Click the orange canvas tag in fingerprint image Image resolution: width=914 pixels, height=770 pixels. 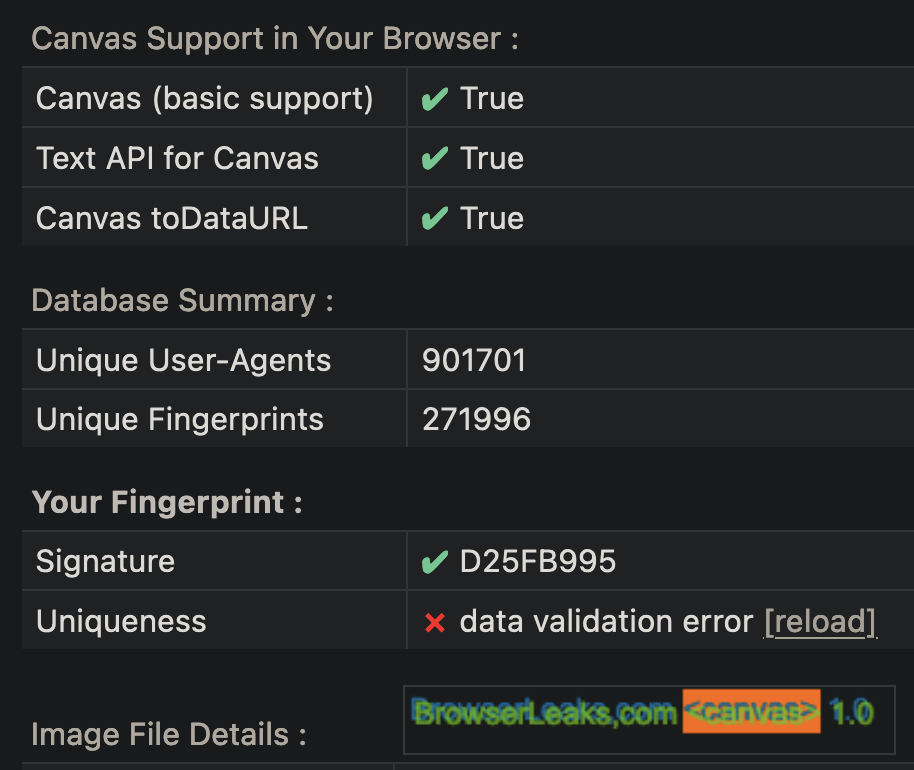pos(751,711)
